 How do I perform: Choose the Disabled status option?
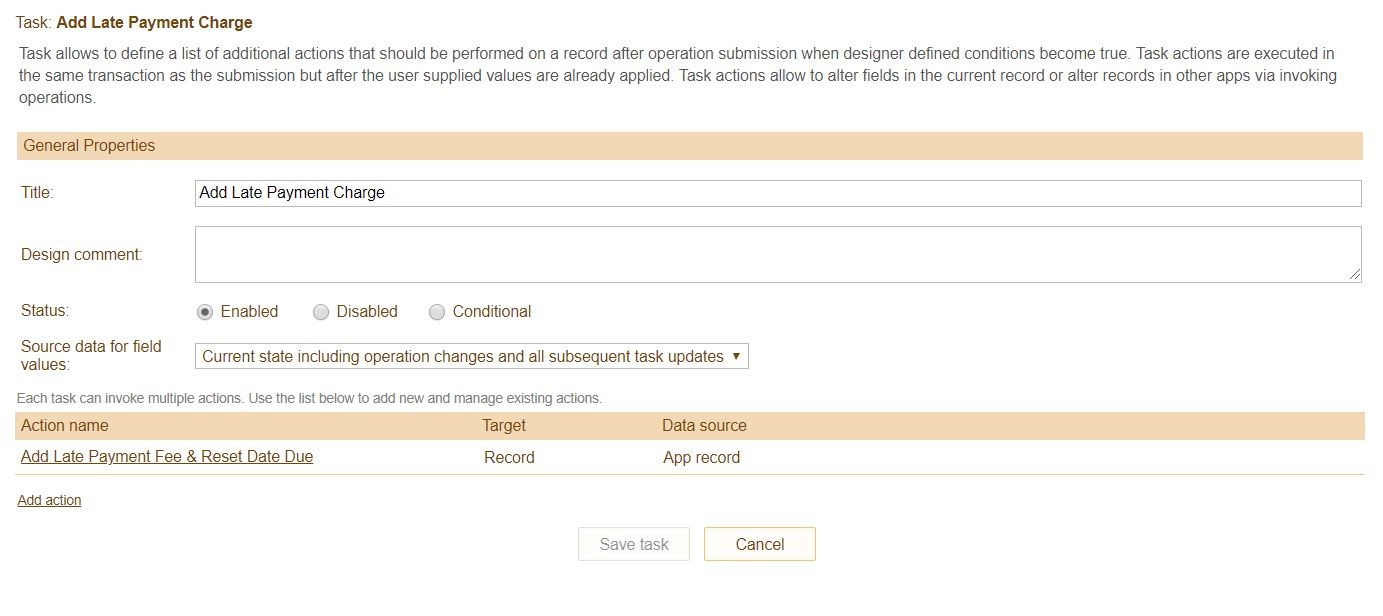pos(321,312)
